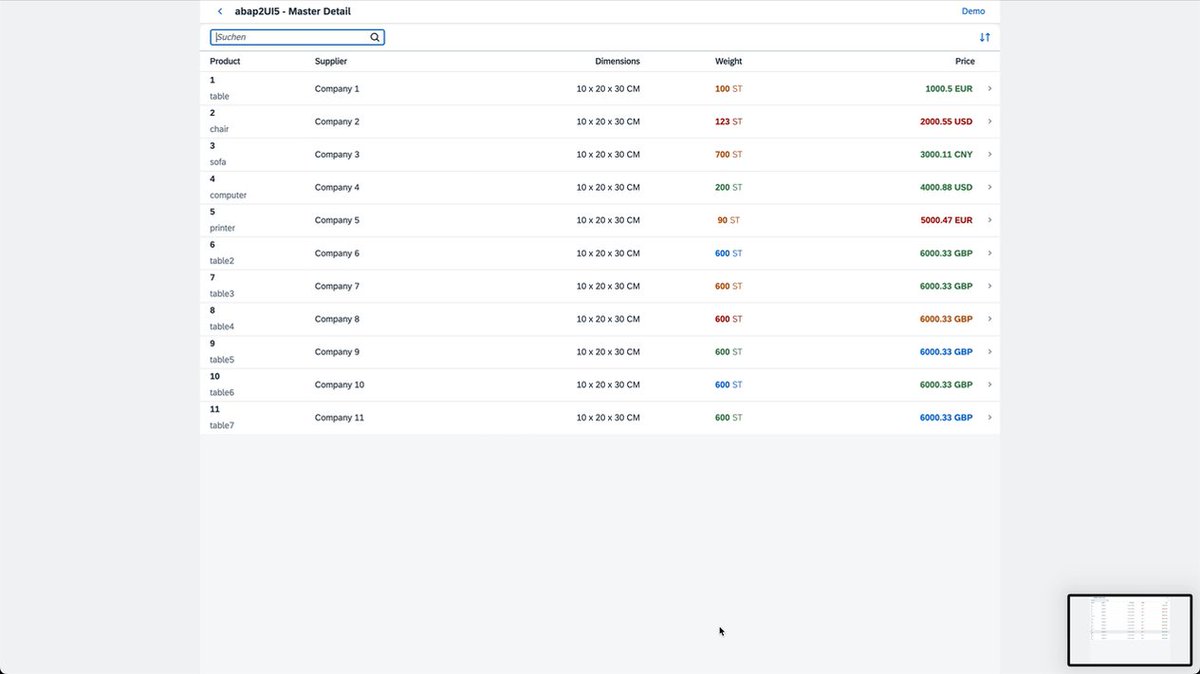Go back using the header back arrow

pyautogui.click(x=220, y=12)
